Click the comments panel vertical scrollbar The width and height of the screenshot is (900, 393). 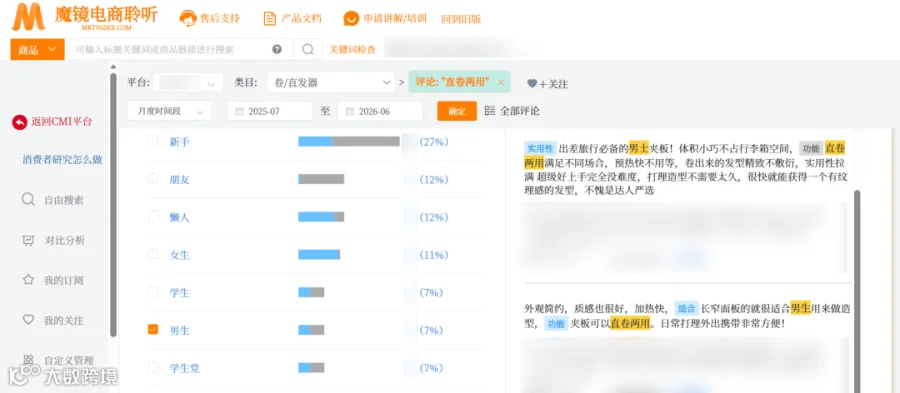click(x=858, y=291)
